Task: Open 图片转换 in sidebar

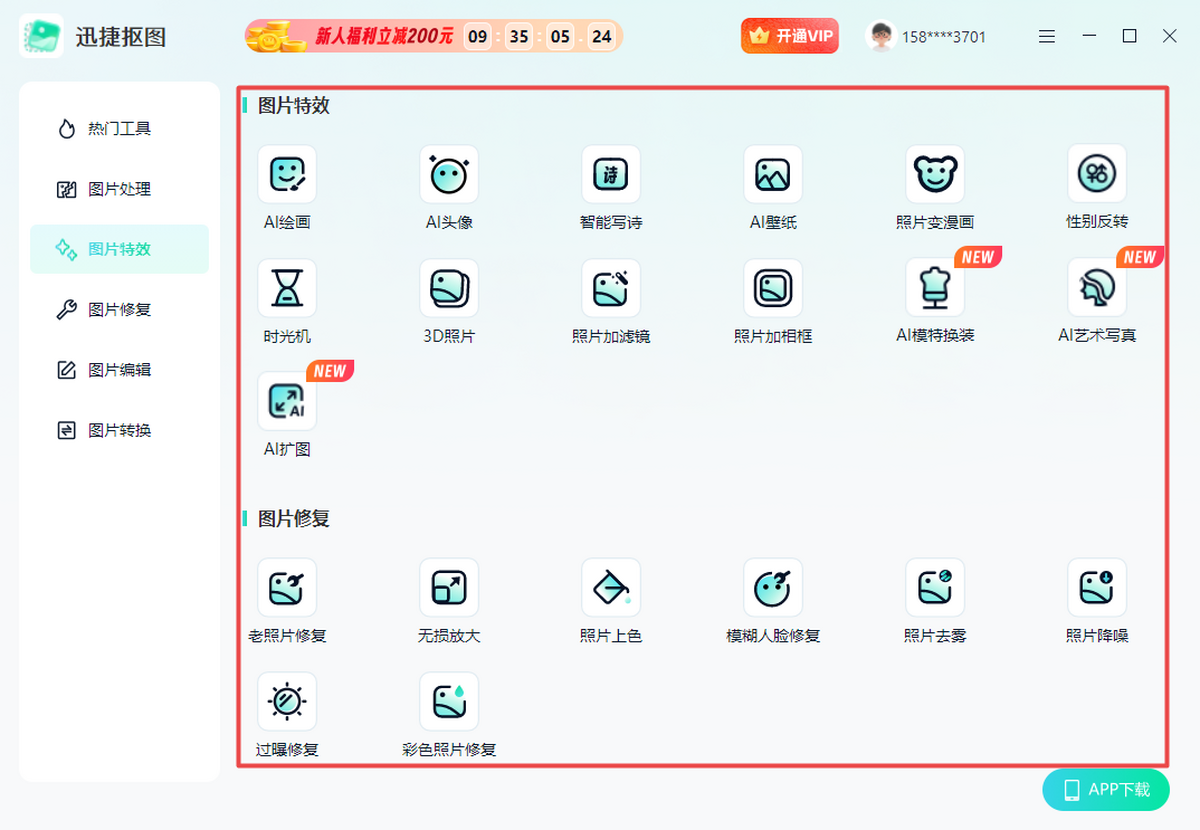Action: tap(119, 430)
